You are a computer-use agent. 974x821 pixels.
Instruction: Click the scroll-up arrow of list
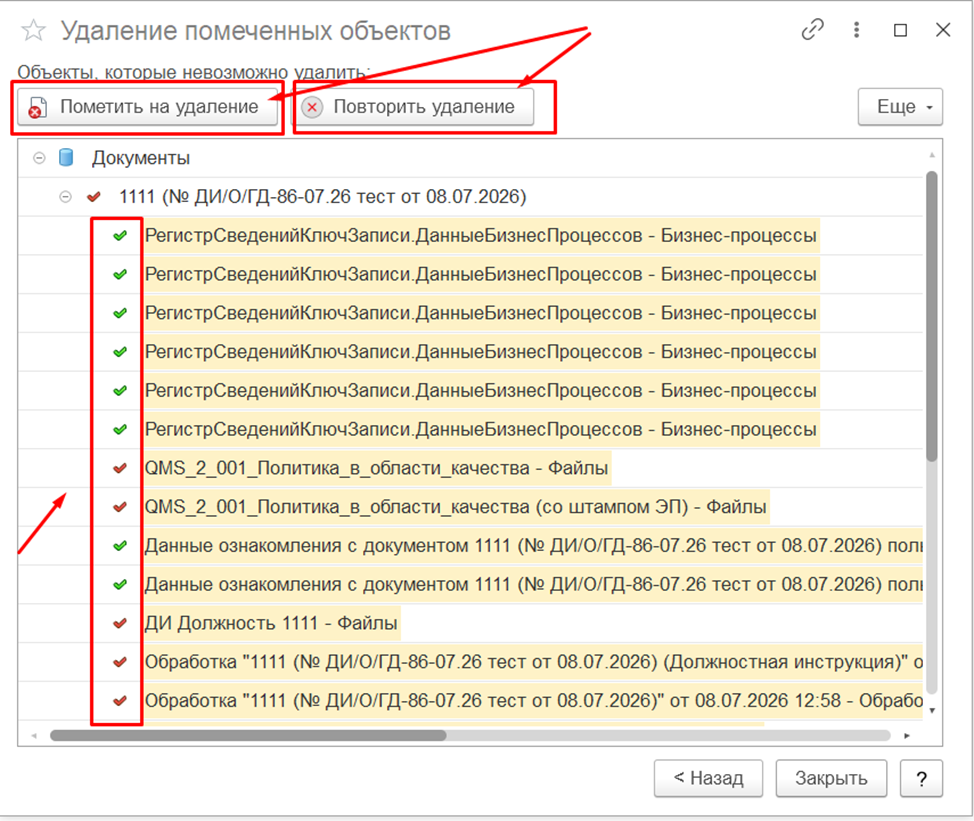(x=932, y=155)
